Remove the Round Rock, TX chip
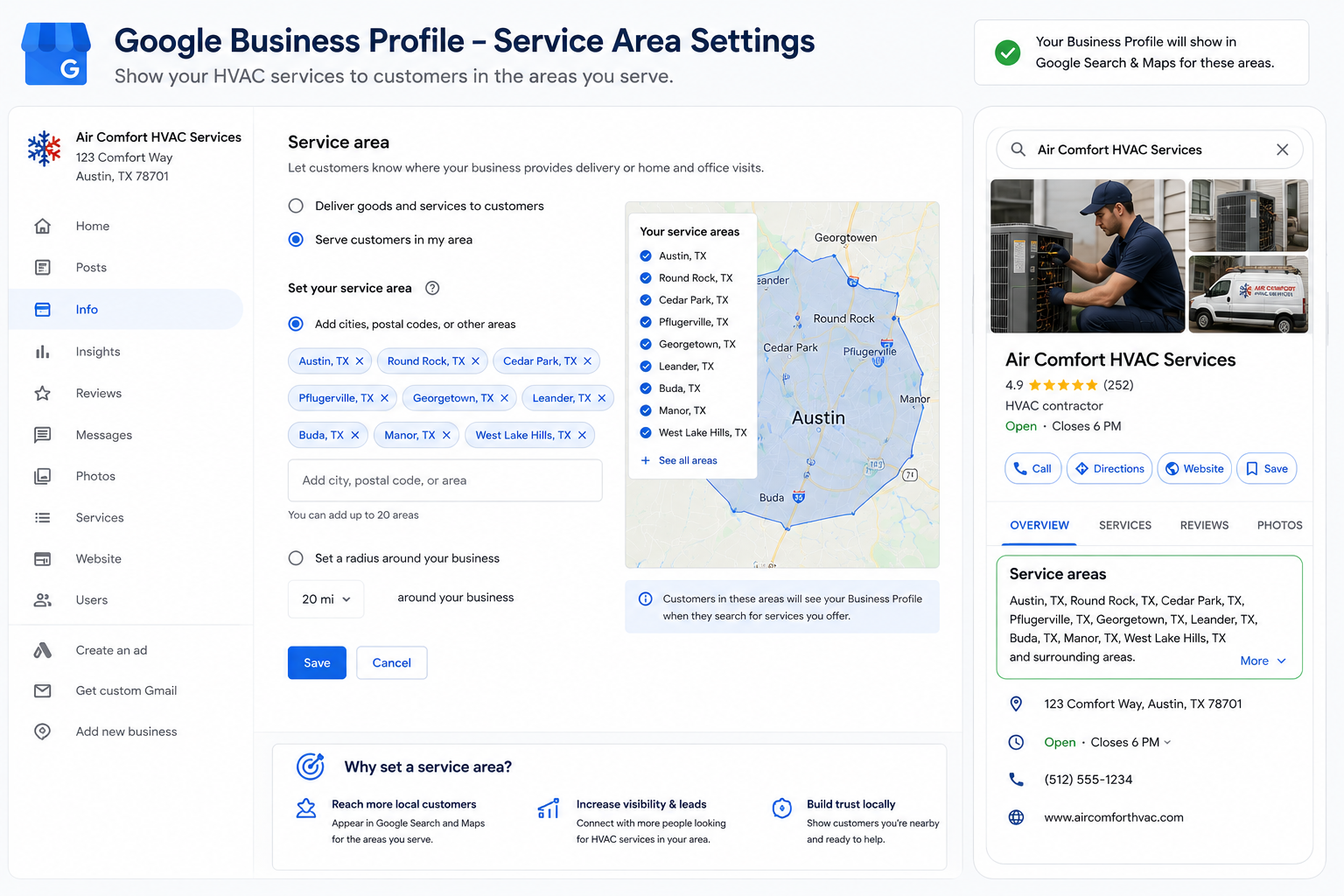 (x=475, y=360)
